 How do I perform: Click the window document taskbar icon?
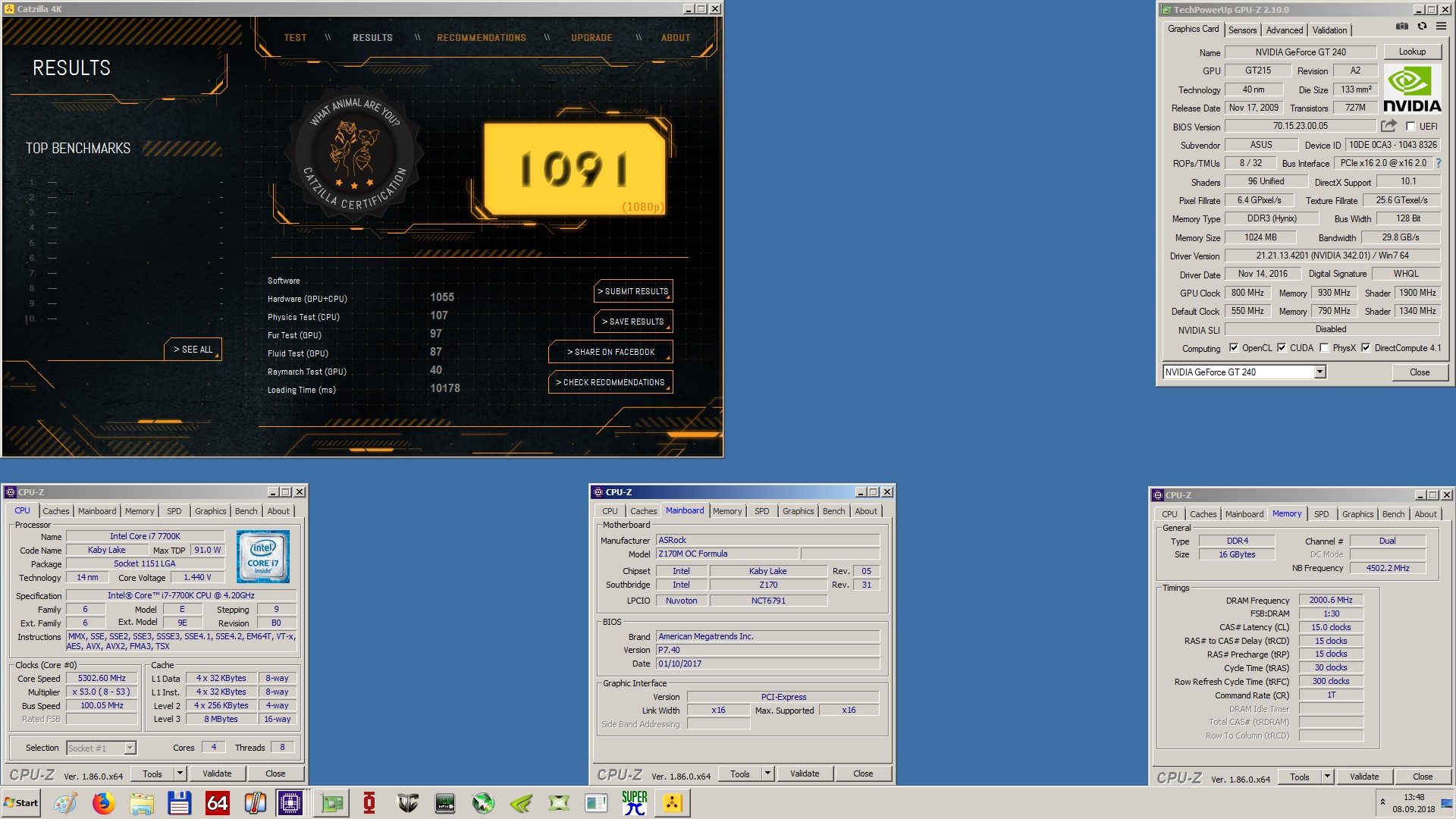(596, 803)
